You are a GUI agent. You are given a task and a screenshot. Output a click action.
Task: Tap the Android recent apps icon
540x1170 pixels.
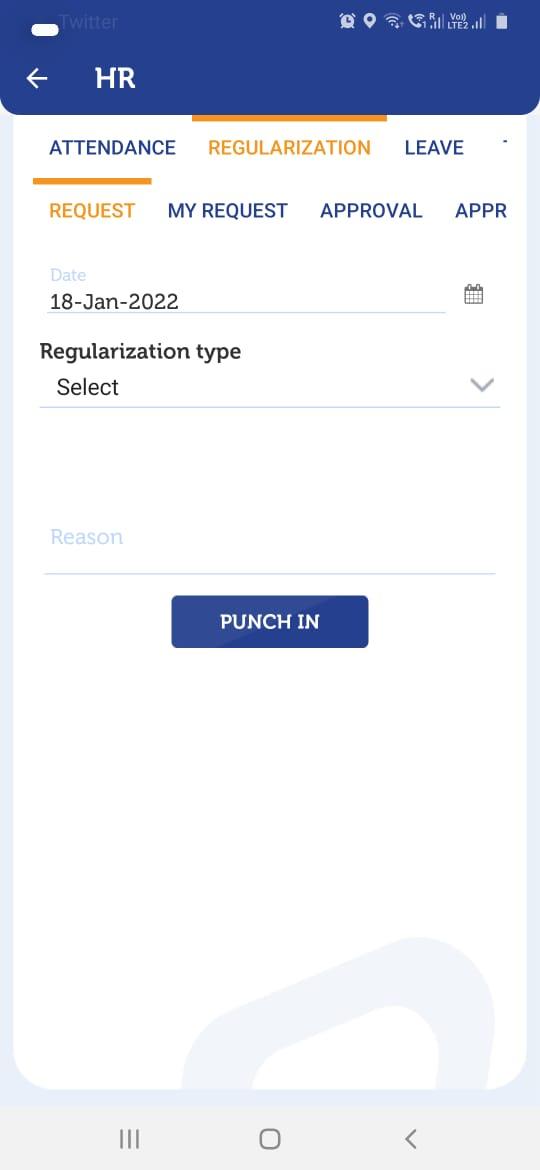(x=130, y=1139)
